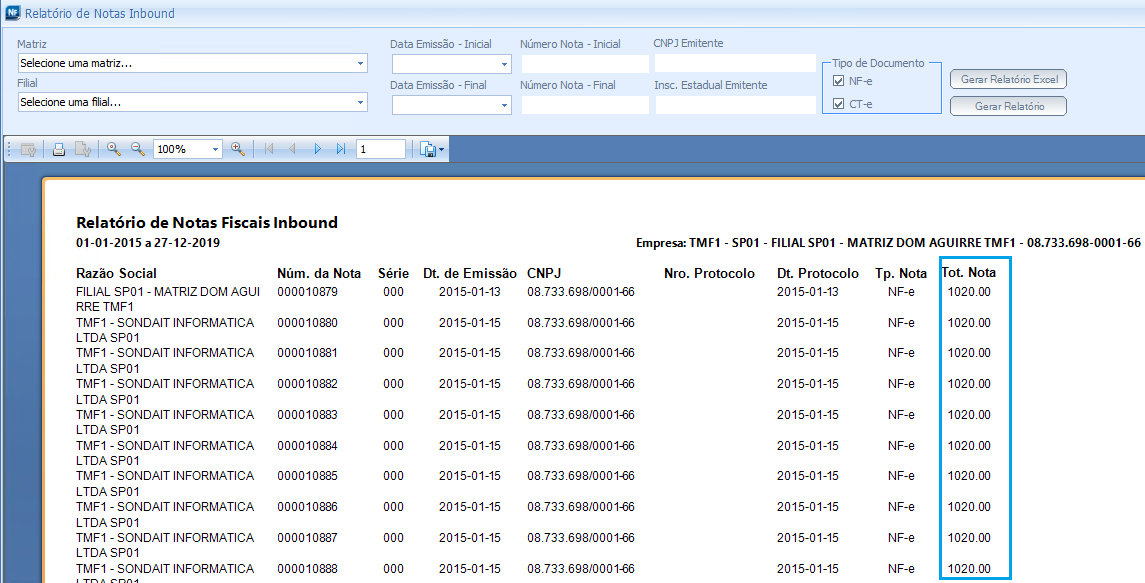1145x583 pixels.
Task: Focus the CNPJ Emitente input field
Action: point(735,63)
